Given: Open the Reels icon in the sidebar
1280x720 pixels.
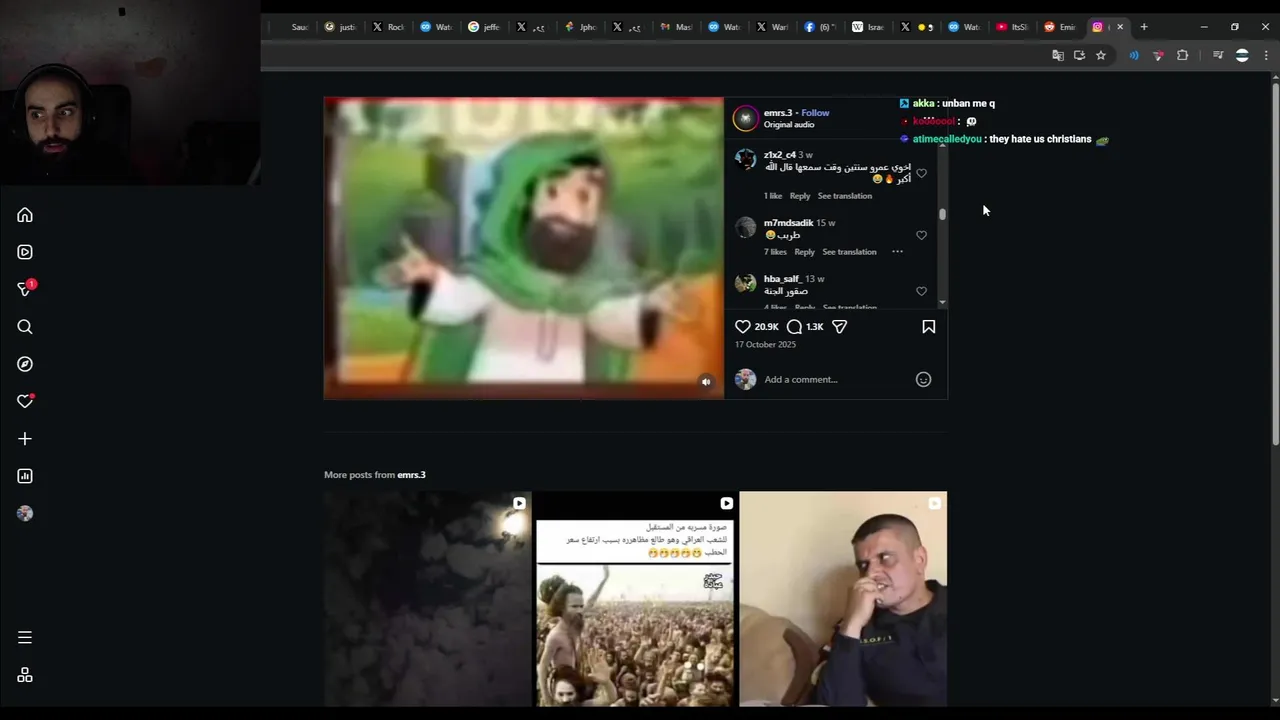Looking at the screenshot, I should tap(25, 252).
